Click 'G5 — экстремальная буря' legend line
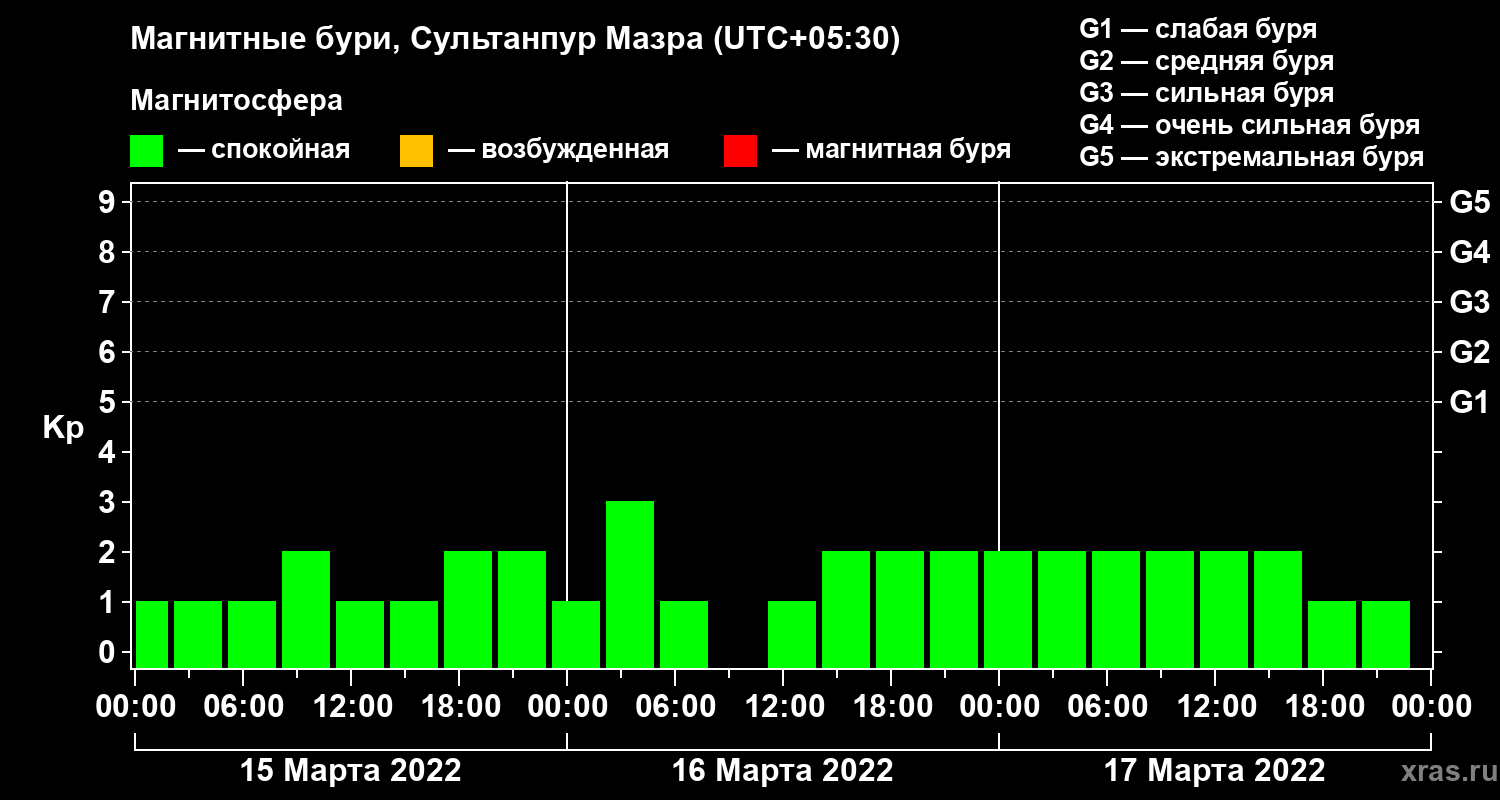 1252,157
